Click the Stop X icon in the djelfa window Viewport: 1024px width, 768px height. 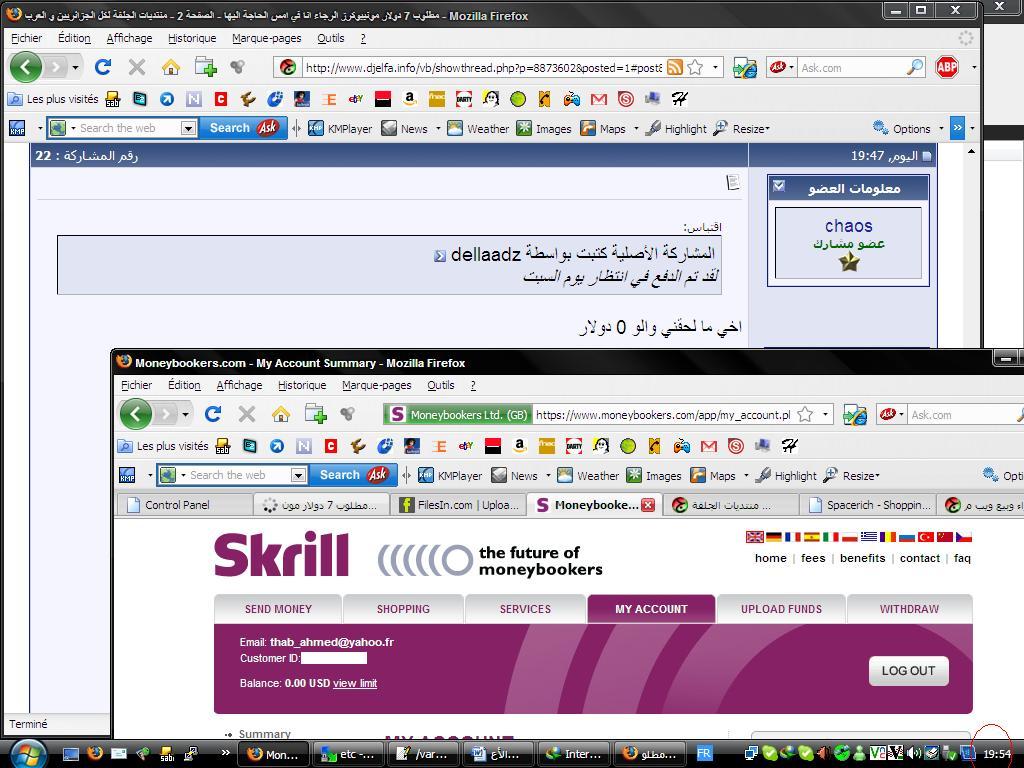(x=136, y=67)
